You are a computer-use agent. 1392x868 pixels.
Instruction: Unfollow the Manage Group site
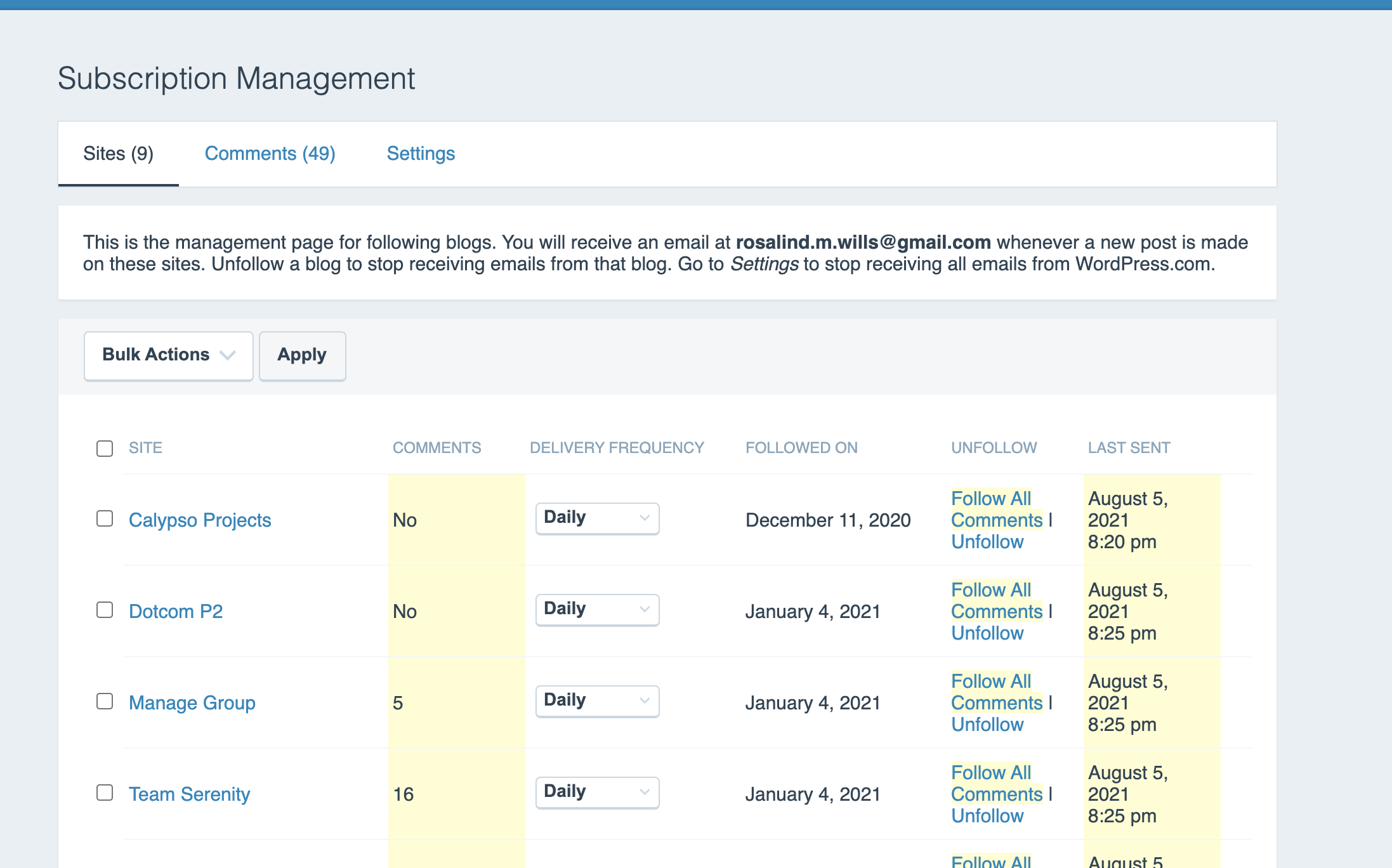point(987,725)
